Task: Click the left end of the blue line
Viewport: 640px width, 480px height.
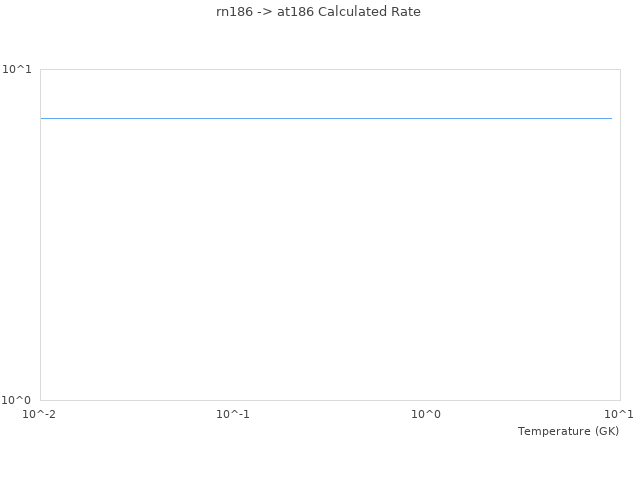Action: coord(42,118)
